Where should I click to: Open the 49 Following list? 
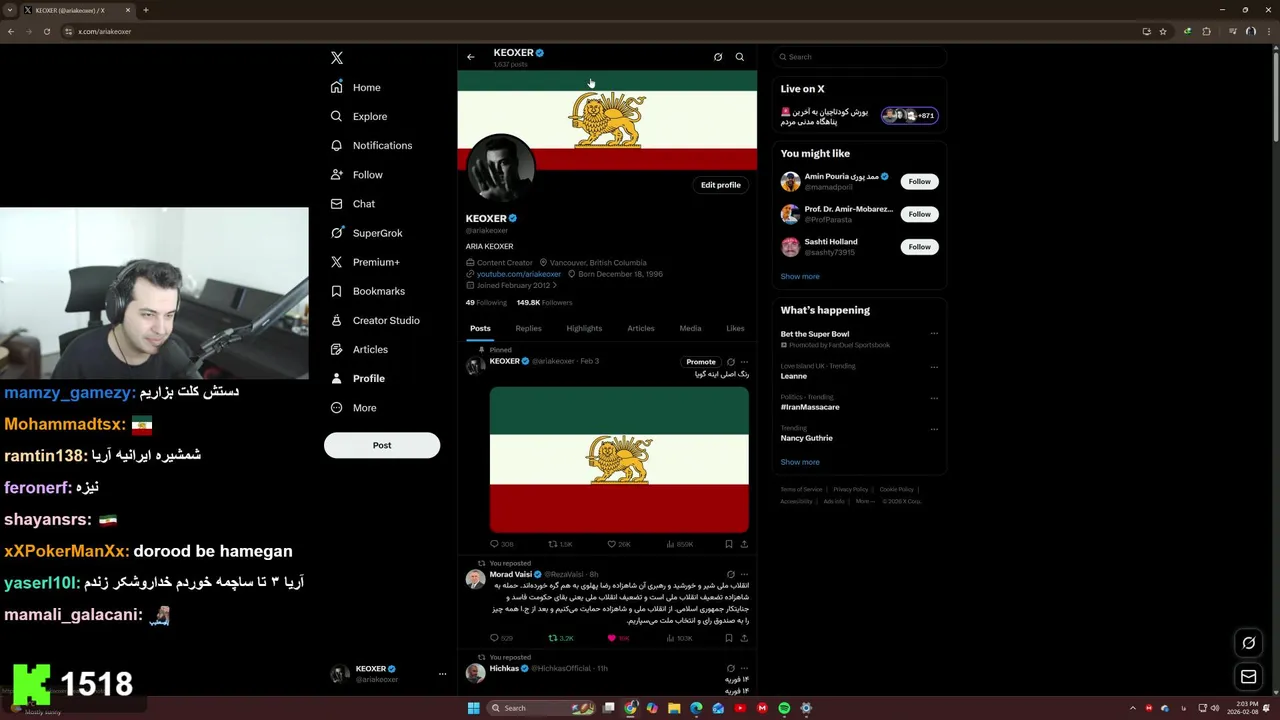click(486, 302)
